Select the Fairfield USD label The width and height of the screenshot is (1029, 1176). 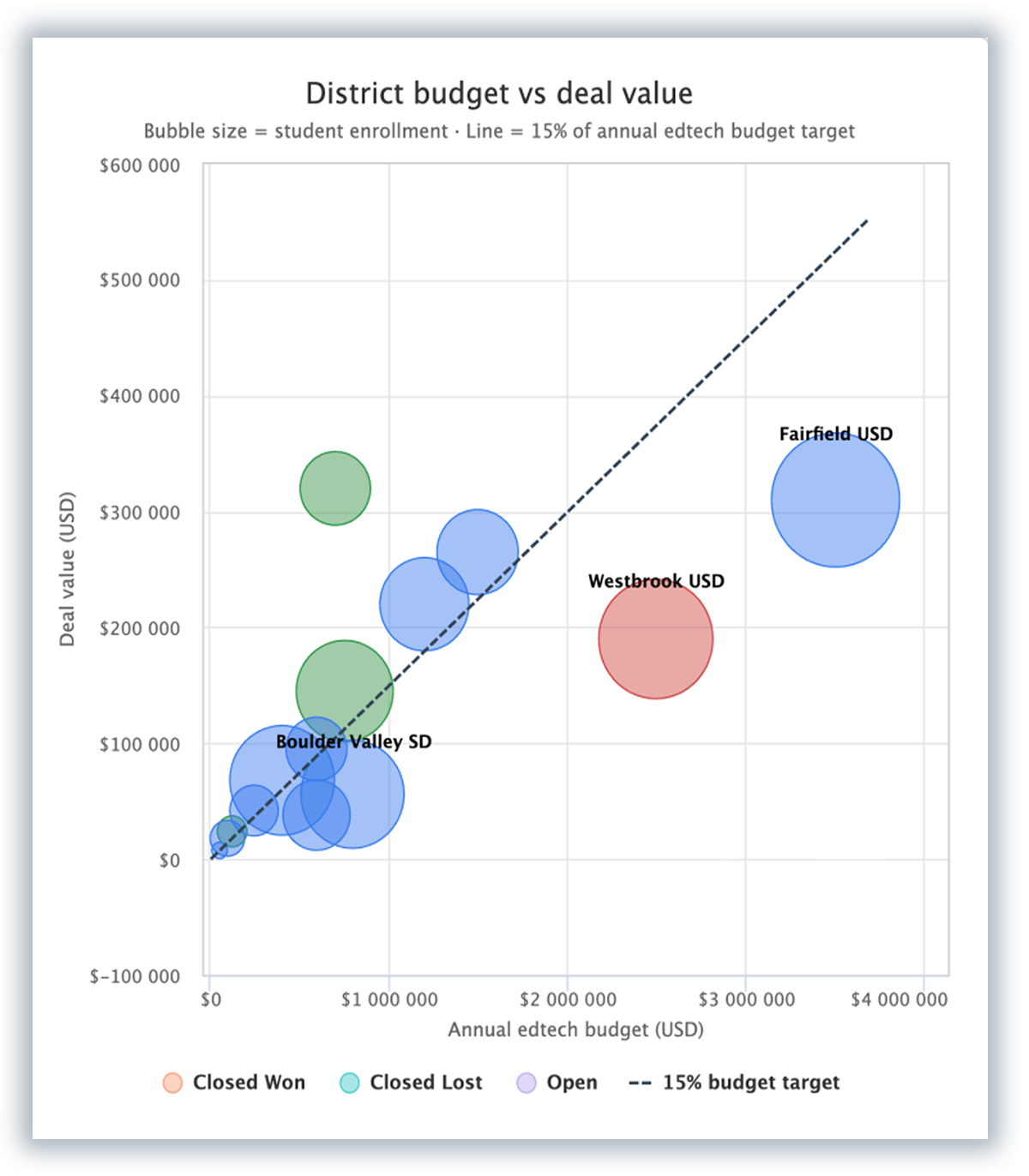(x=836, y=434)
